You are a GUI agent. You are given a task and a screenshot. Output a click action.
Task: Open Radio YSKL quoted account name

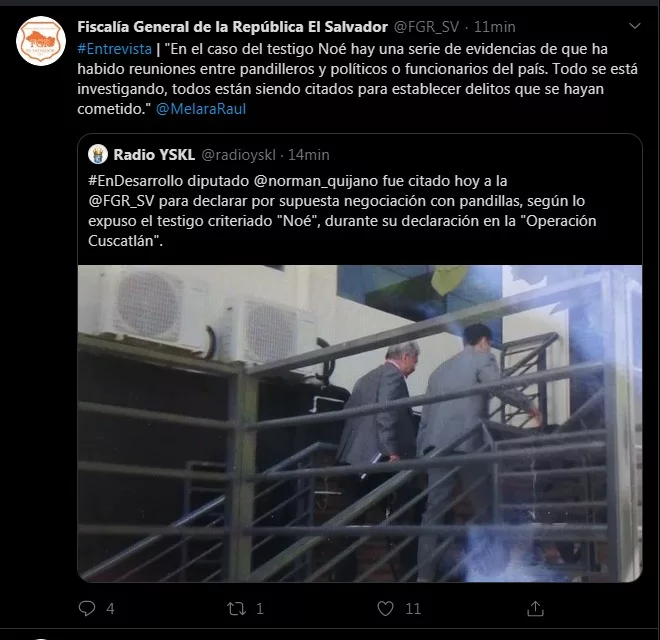pyautogui.click(x=154, y=155)
